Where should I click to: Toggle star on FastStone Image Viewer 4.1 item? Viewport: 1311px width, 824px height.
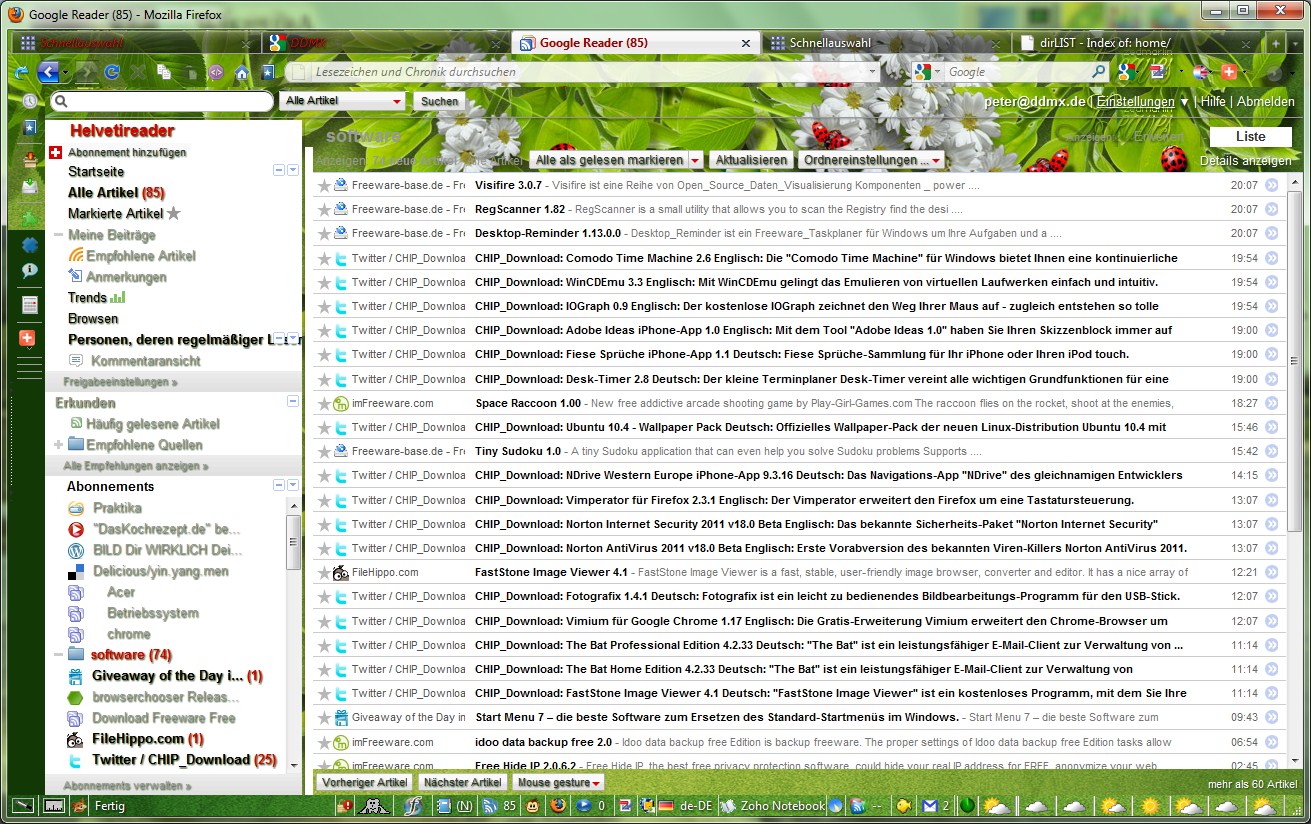tap(324, 573)
